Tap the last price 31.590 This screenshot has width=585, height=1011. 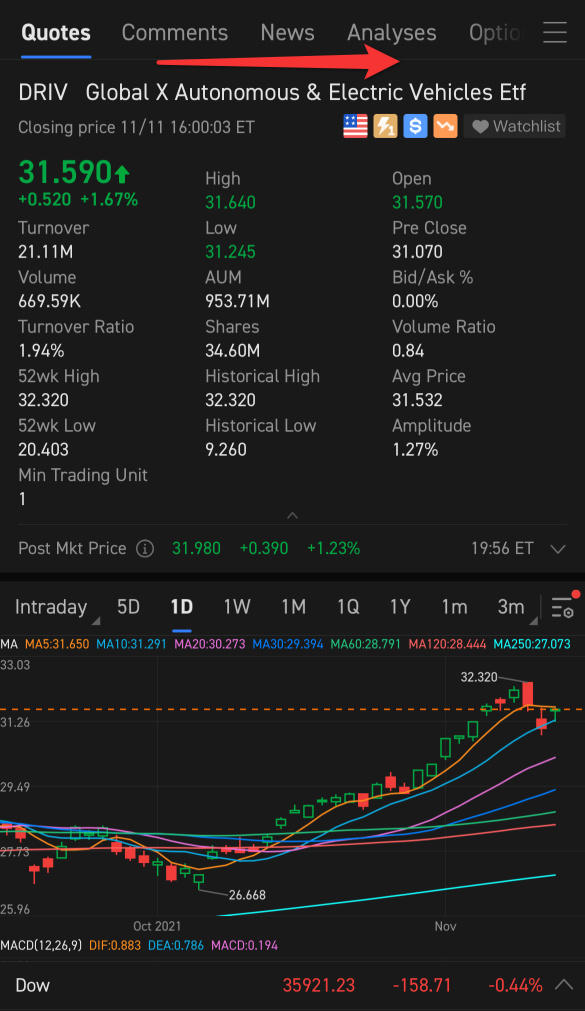(66, 172)
